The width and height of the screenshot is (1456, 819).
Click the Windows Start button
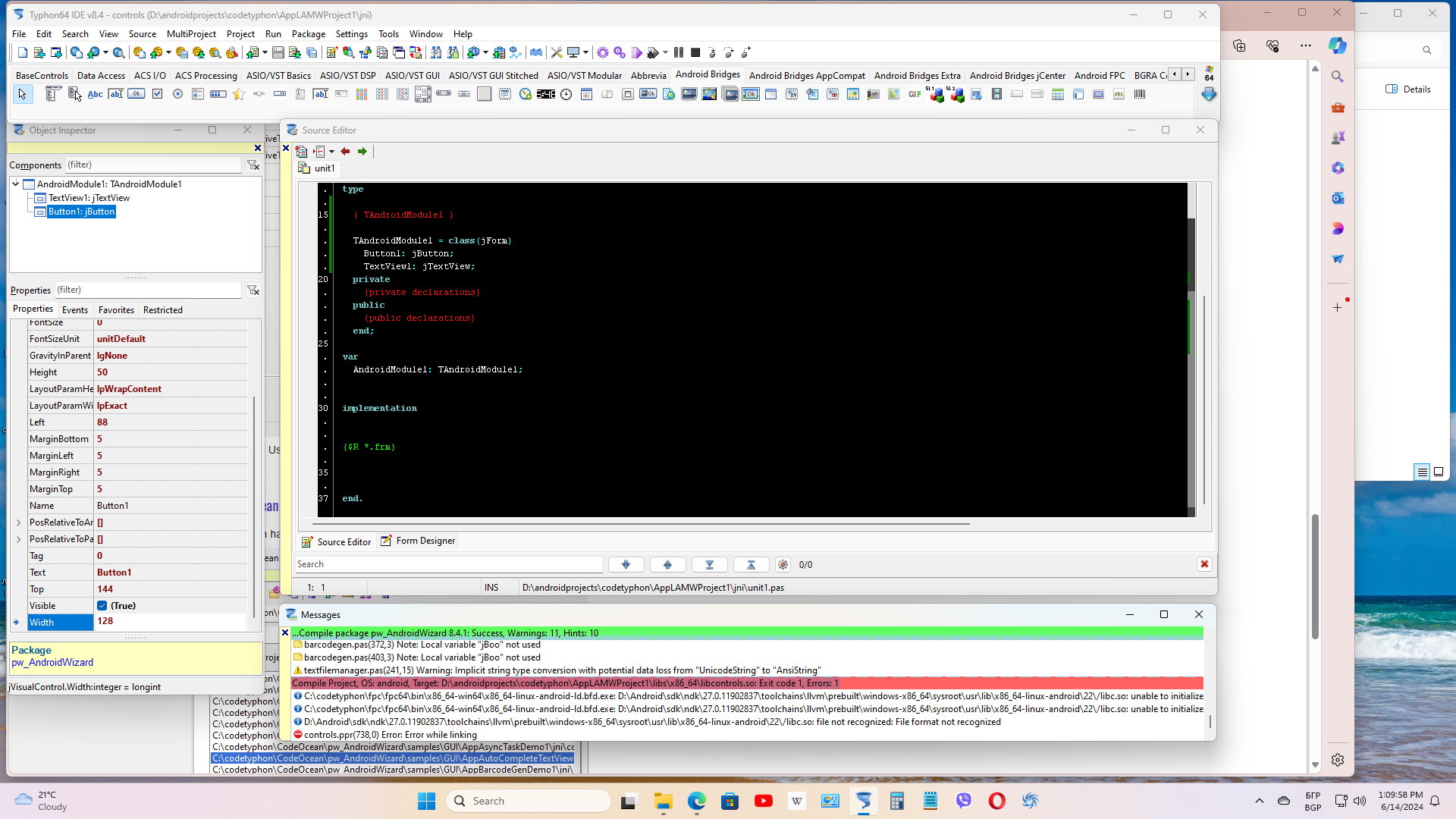pos(427,801)
